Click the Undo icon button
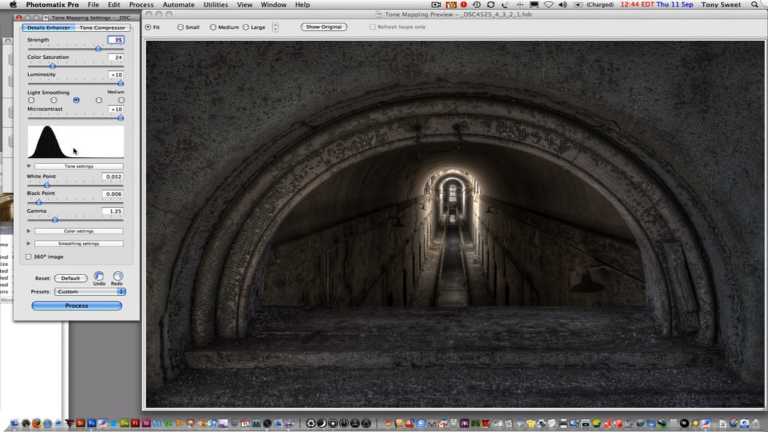The height and width of the screenshot is (432, 768). coord(99,276)
